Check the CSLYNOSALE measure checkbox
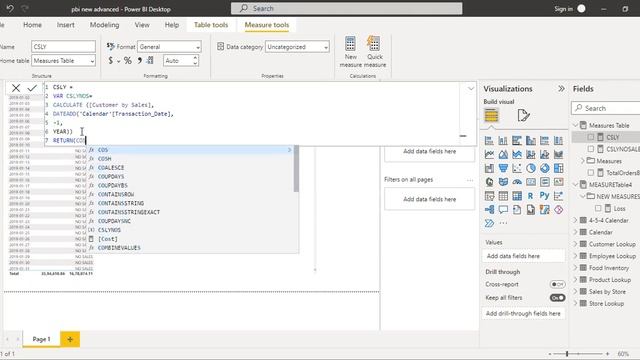Image resolution: width=640 pixels, height=360 pixels. coord(591,149)
